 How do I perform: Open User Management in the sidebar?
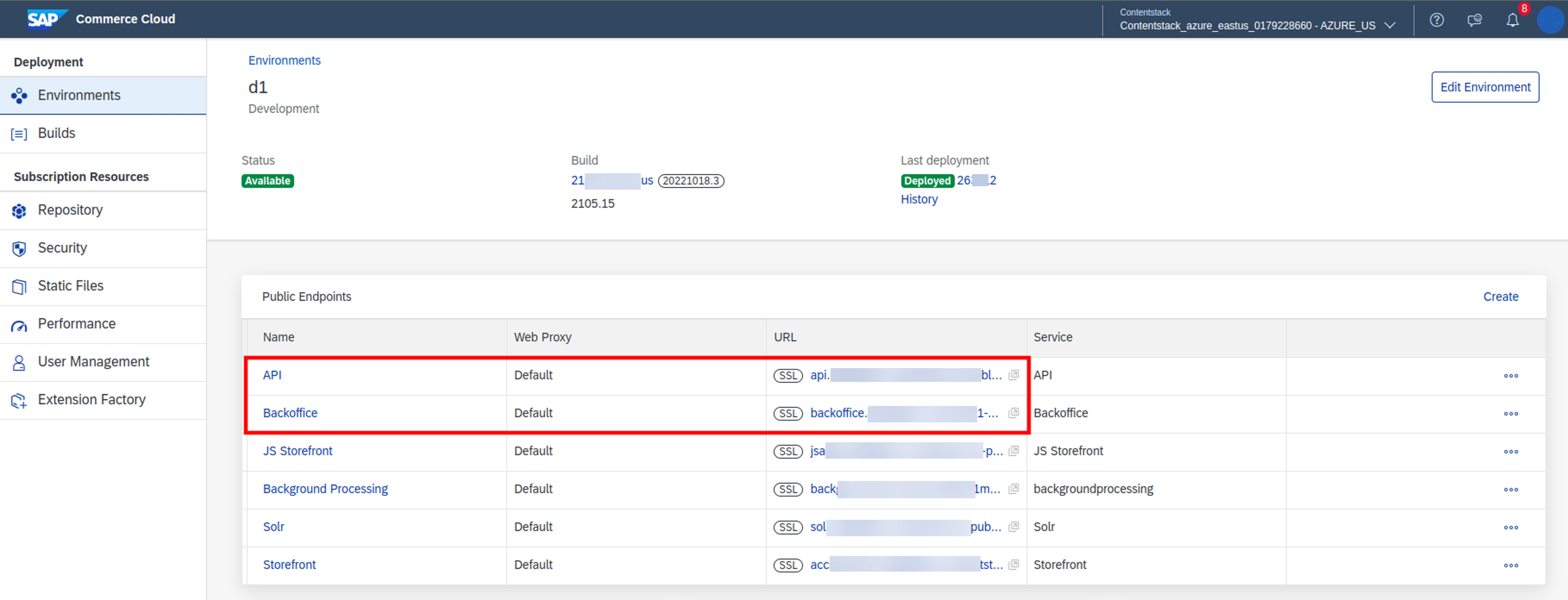(x=103, y=362)
